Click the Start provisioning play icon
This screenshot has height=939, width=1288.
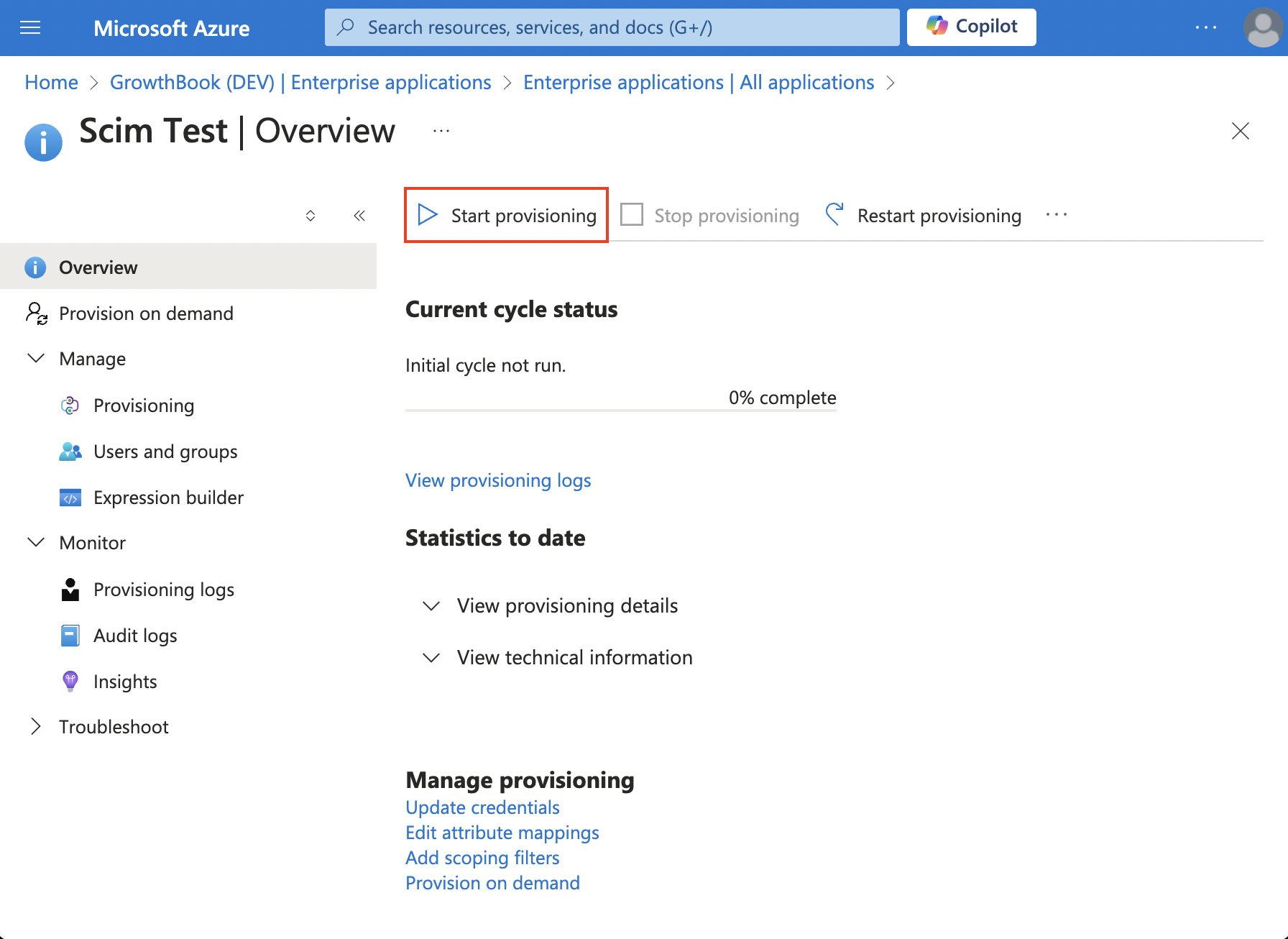428,215
